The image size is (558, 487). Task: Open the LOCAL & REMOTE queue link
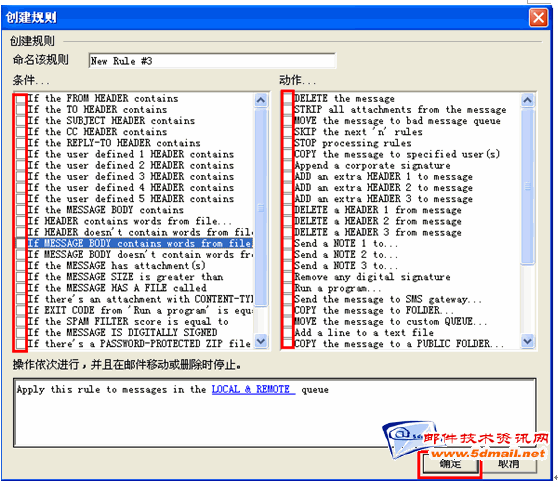(x=253, y=389)
